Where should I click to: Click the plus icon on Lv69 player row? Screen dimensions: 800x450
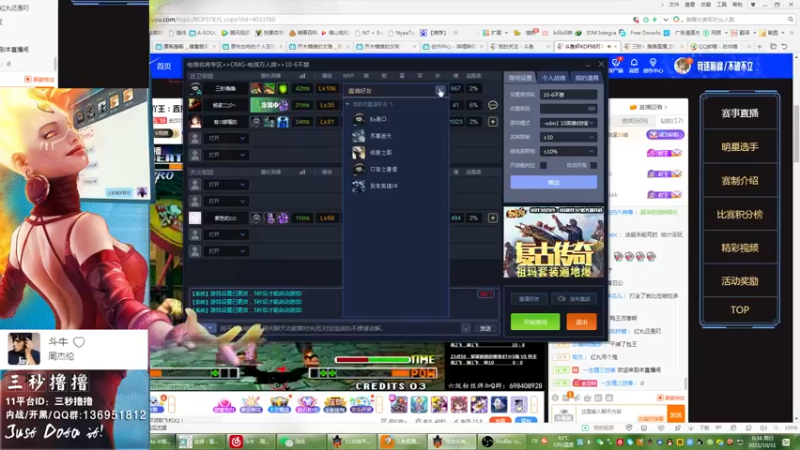click(492, 218)
